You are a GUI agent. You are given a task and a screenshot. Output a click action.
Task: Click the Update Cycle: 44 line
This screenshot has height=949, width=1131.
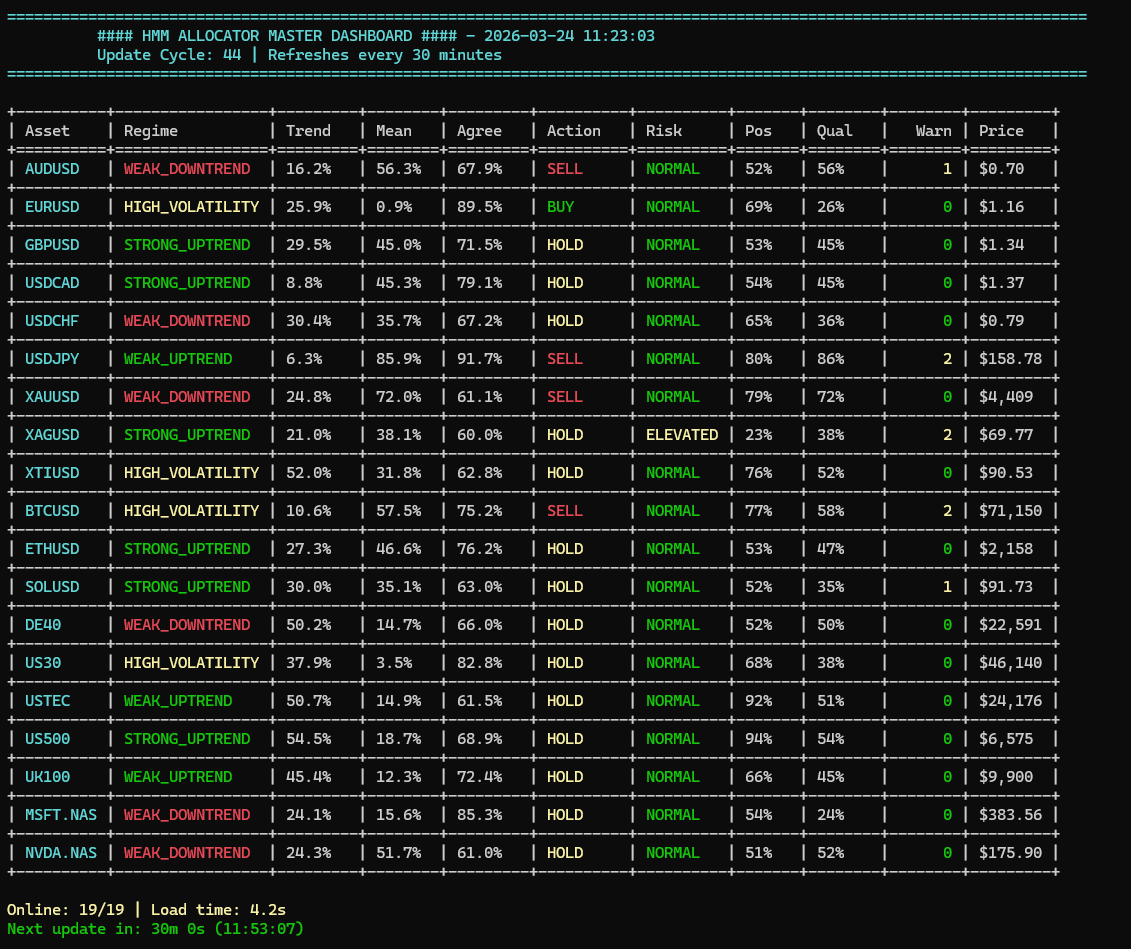click(x=169, y=55)
